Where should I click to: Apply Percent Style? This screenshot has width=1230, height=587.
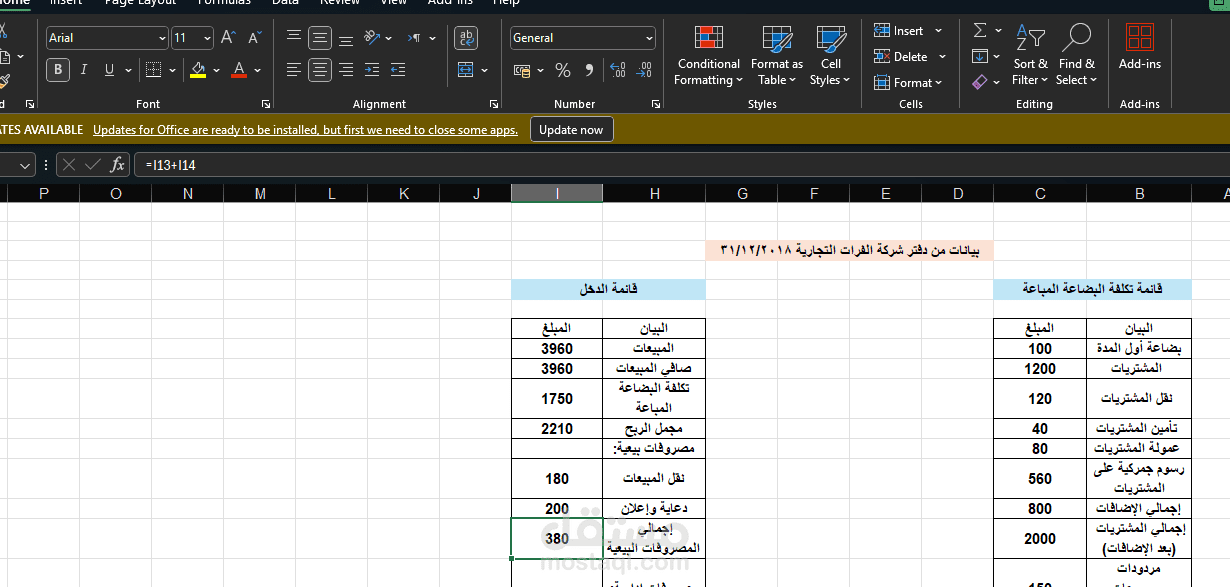[x=563, y=70]
